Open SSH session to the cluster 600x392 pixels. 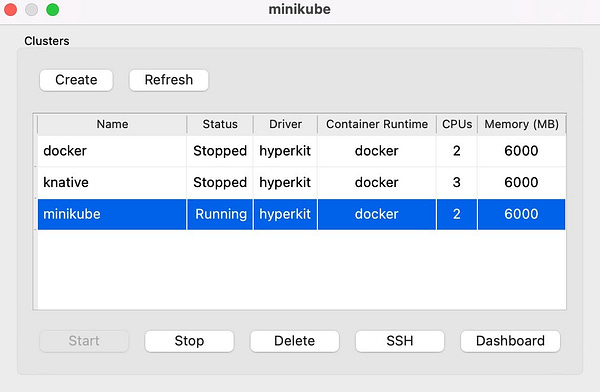pyautogui.click(x=400, y=341)
